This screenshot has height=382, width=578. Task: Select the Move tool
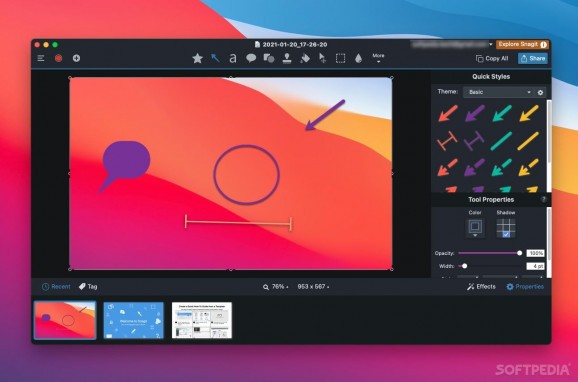click(x=323, y=58)
